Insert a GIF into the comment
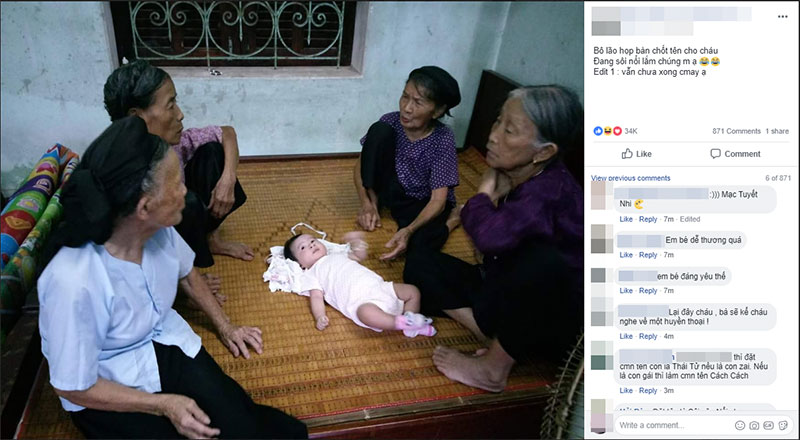This screenshot has height=440, width=800. point(768,425)
